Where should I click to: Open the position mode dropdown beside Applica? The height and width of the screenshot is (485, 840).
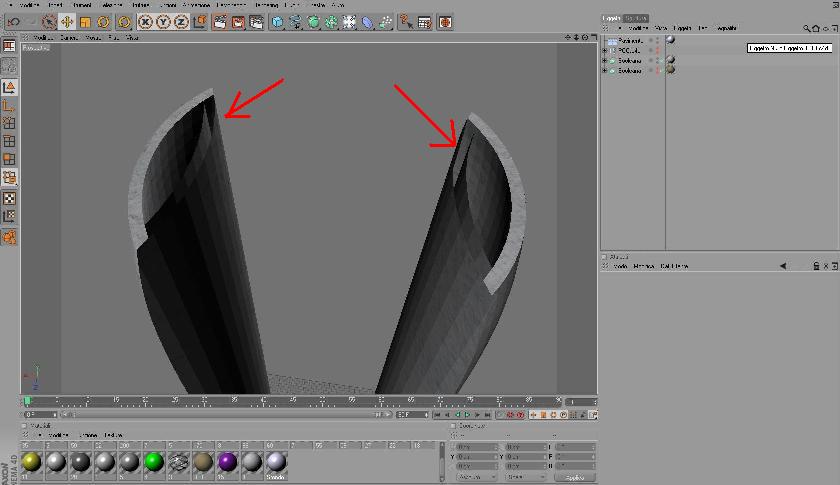click(475, 476)
